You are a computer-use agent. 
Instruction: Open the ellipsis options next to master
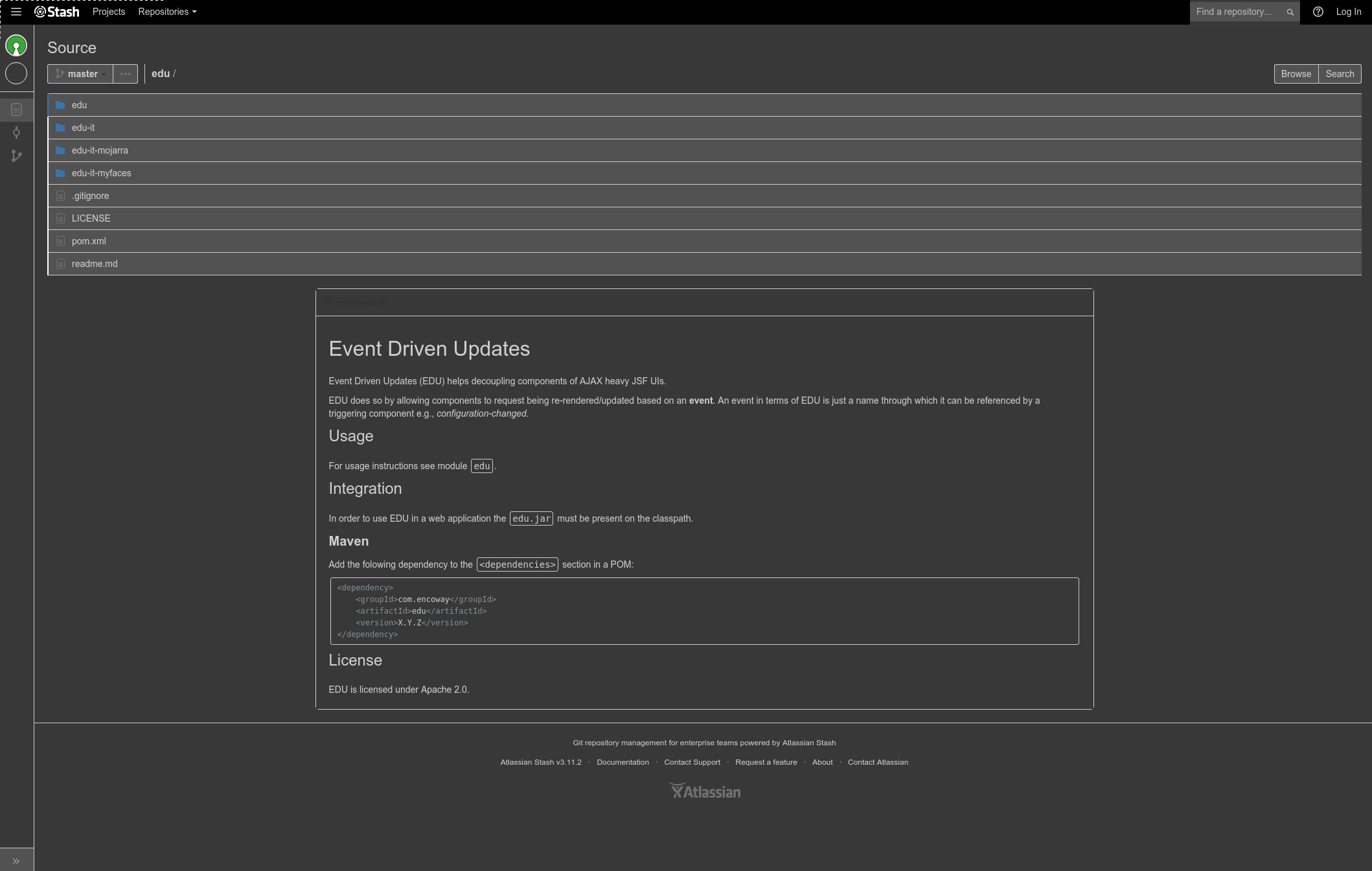point(126,73)
